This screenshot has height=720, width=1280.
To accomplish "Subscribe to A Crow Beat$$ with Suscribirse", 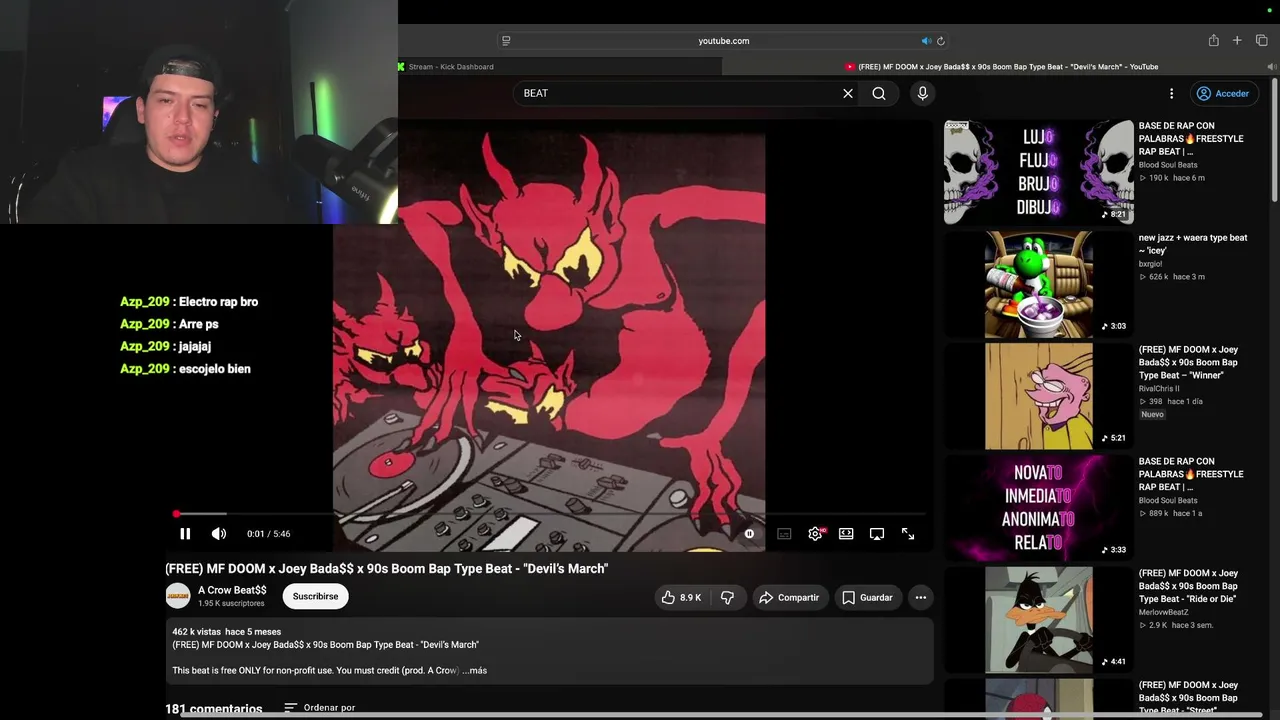I will click(315, 596).
